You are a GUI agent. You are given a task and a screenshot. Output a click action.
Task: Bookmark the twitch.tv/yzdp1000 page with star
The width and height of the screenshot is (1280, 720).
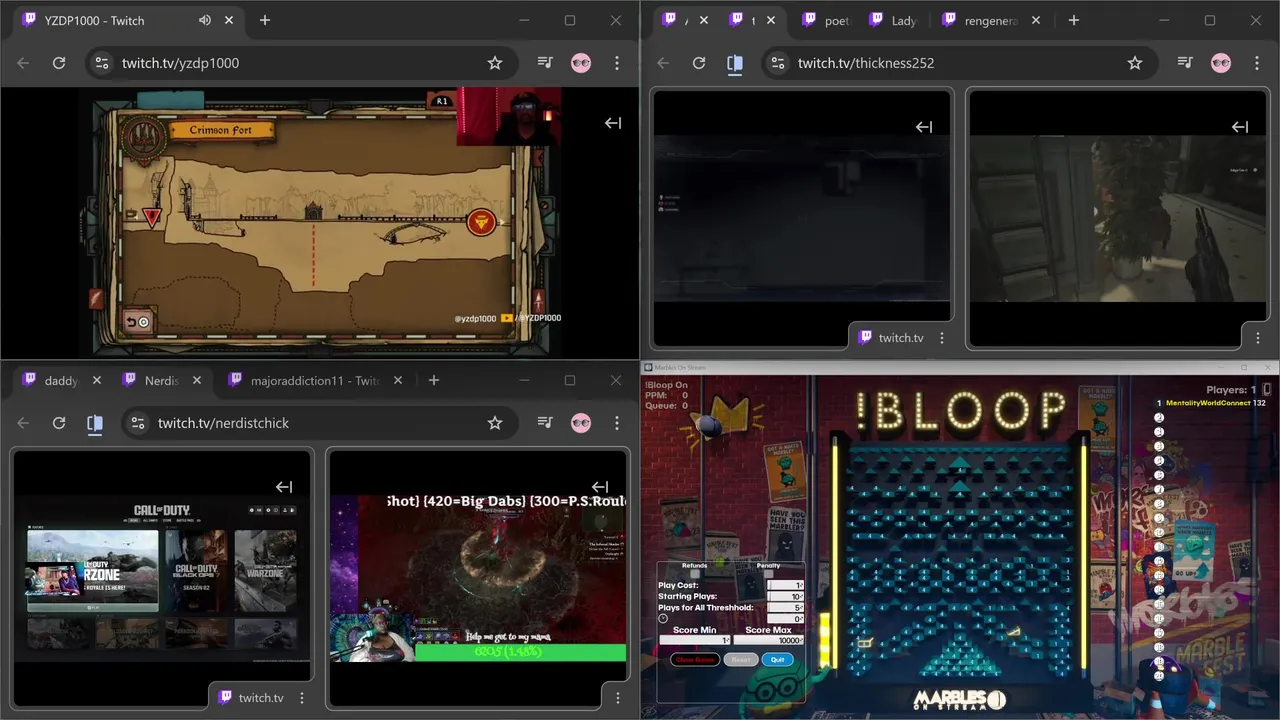pyautogui.click(x=494, y=63)
